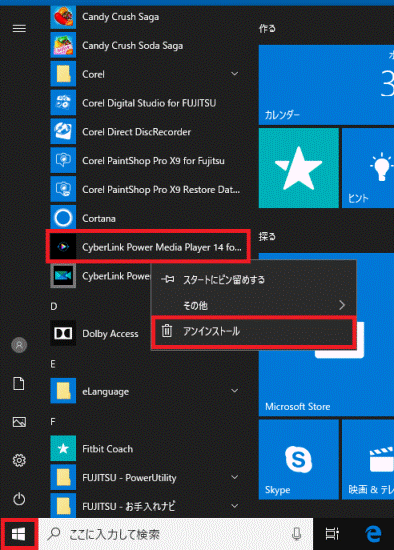Launch Corel Digital Studio for FUJITSU icon
The height and width of the screenshot is (550, 394).
[x=63, y=103]
